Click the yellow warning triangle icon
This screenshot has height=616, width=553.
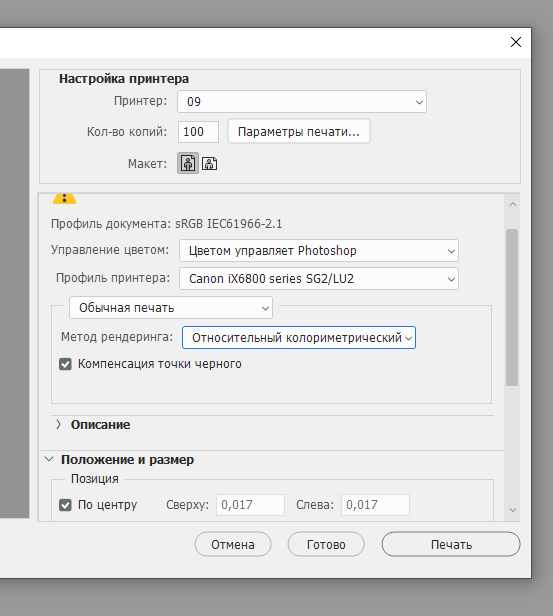64,198
